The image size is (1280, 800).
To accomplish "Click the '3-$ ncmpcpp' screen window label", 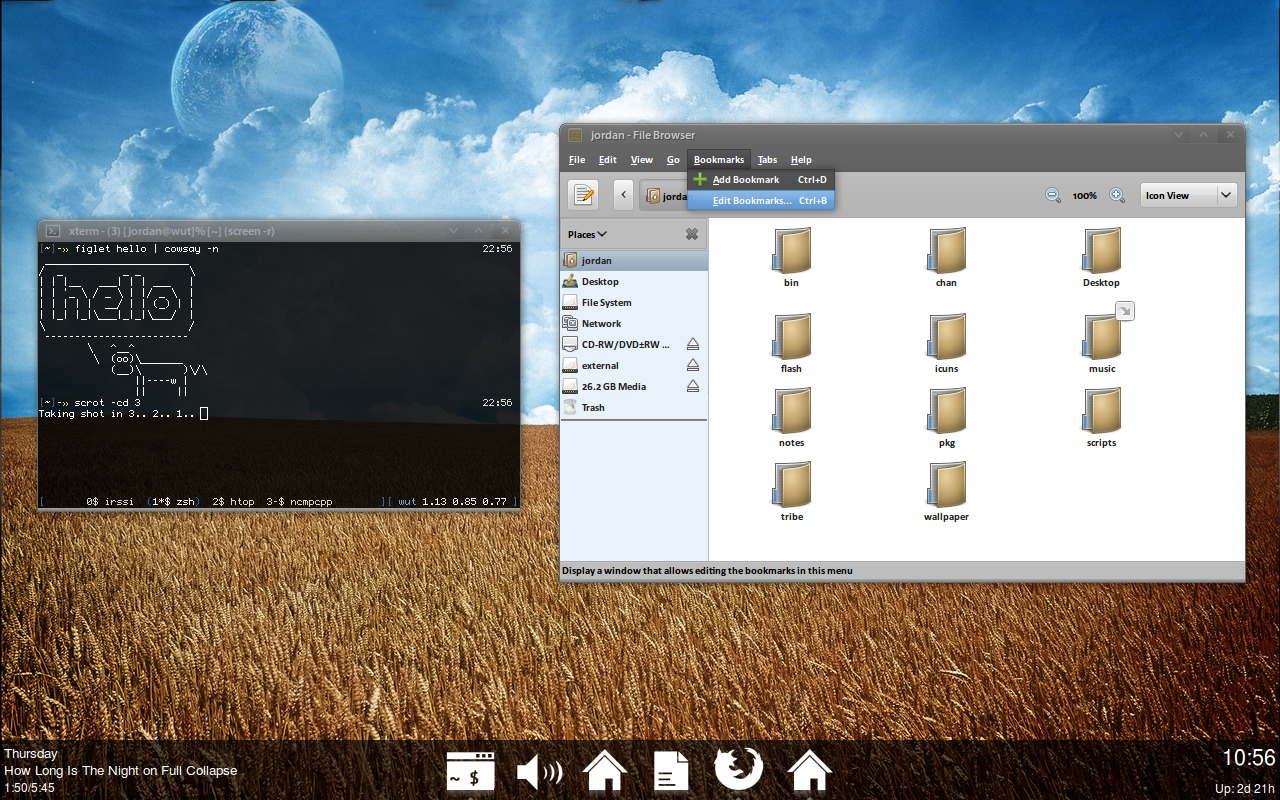I will point(299,501).
